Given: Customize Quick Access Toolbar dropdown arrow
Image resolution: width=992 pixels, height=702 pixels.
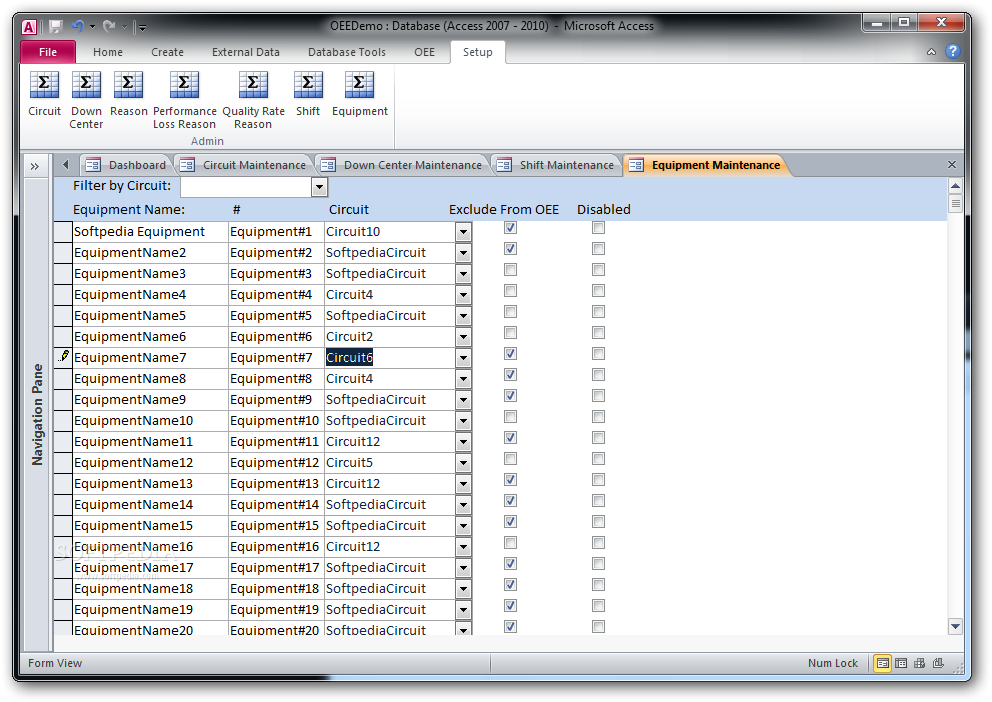Looking at the screenshot, I should tap(142, 27).
